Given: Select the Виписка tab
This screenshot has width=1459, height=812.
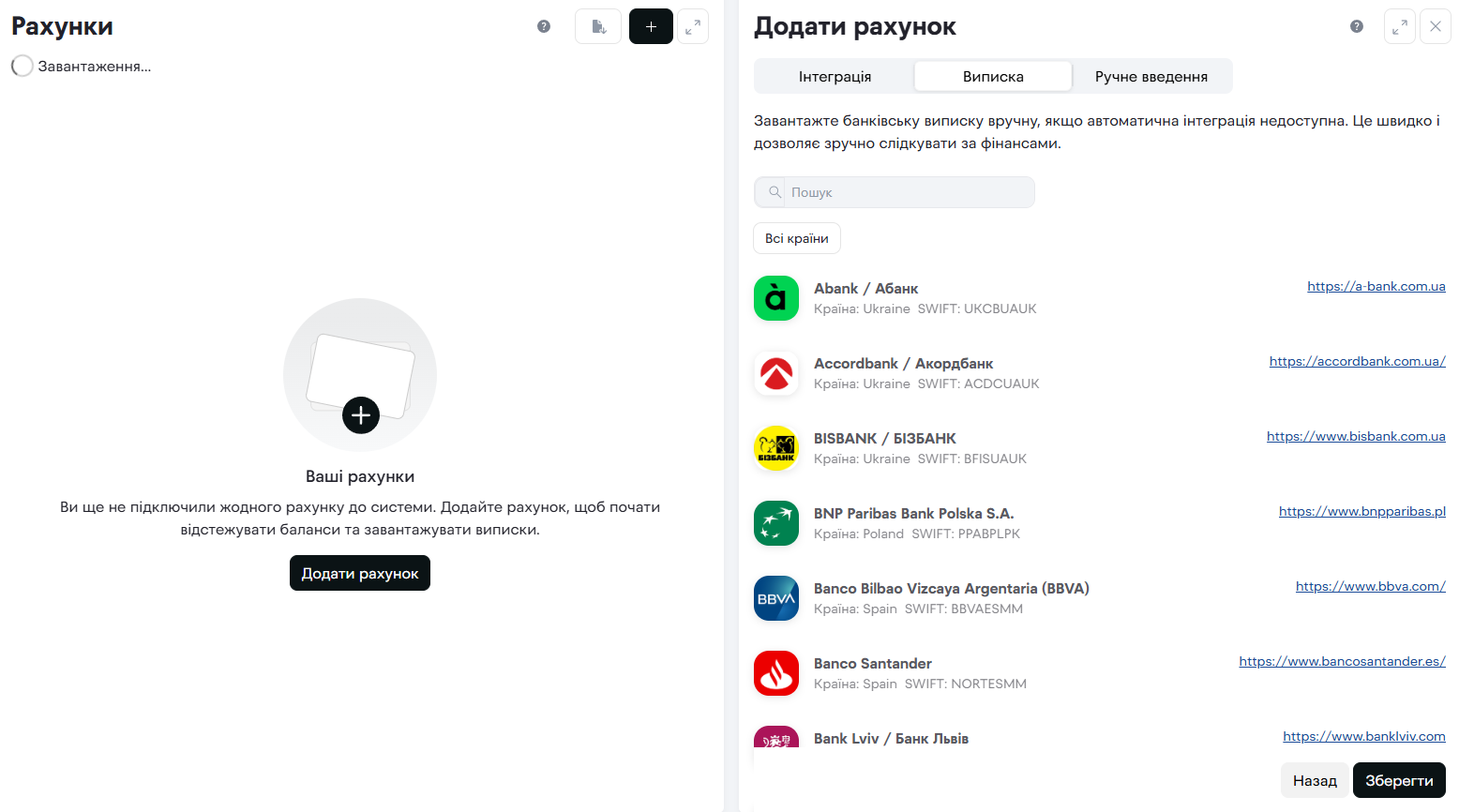Looking at the screenshot, I should click(x=993, y=77).
